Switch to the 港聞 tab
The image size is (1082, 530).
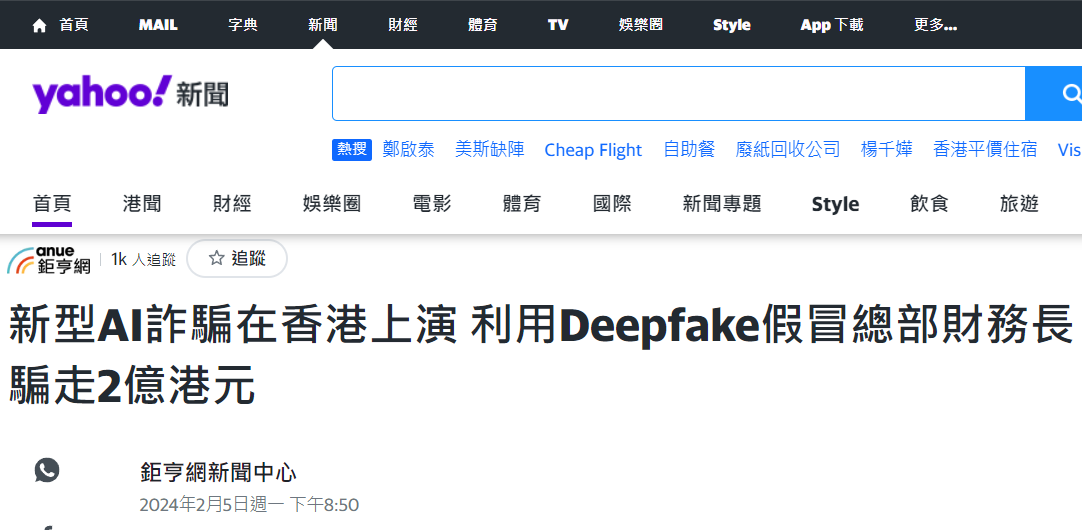(x=142, y=204)
